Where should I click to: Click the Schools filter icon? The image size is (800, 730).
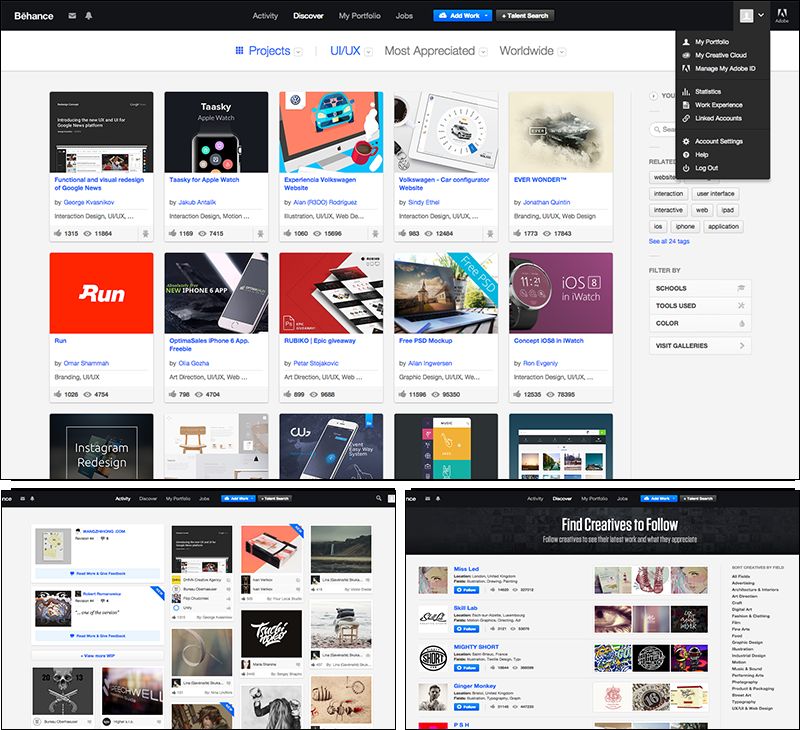point(741,288)
